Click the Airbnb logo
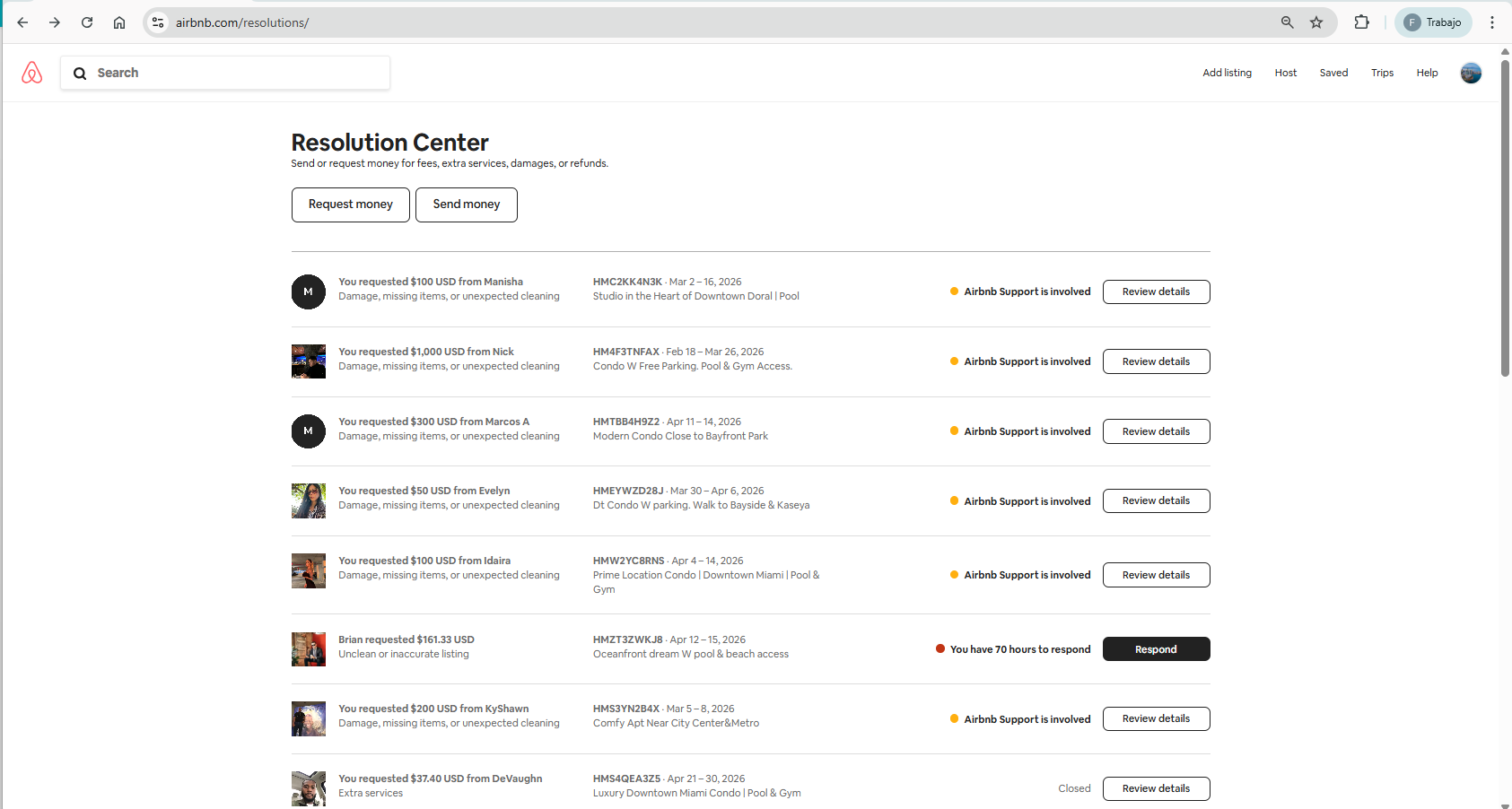The width and height of the screenshot is (1512, 809). click(31, 73)
